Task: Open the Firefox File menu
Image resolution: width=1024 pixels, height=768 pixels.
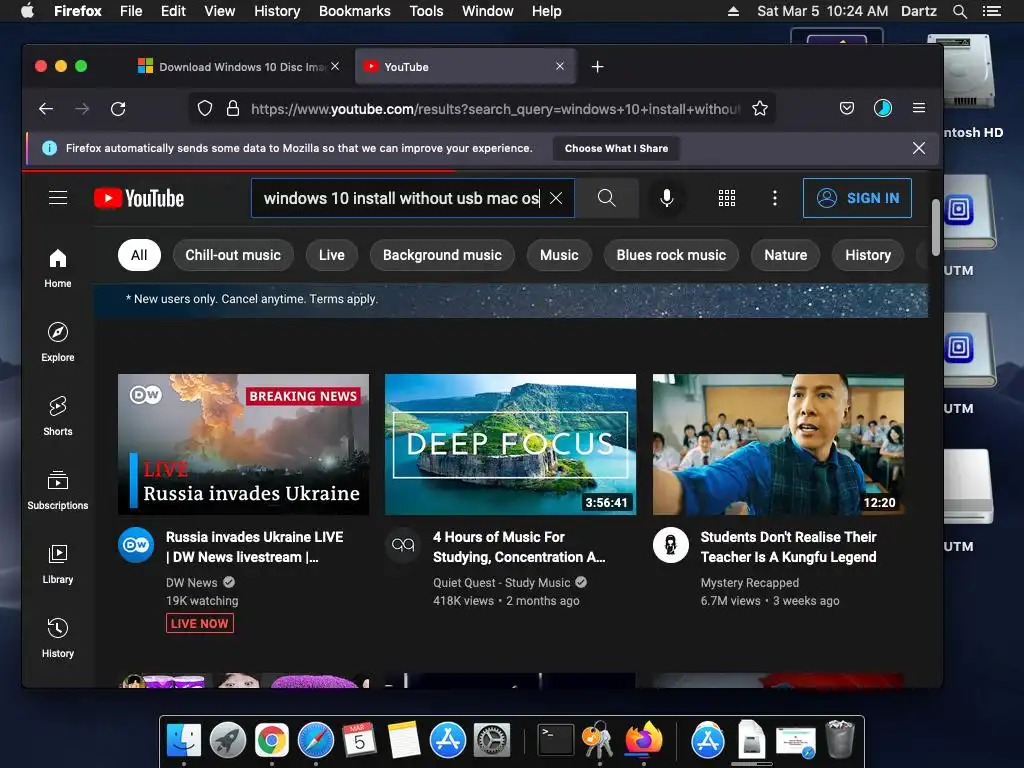Action: pyautogui.click(x=131, y=11)
